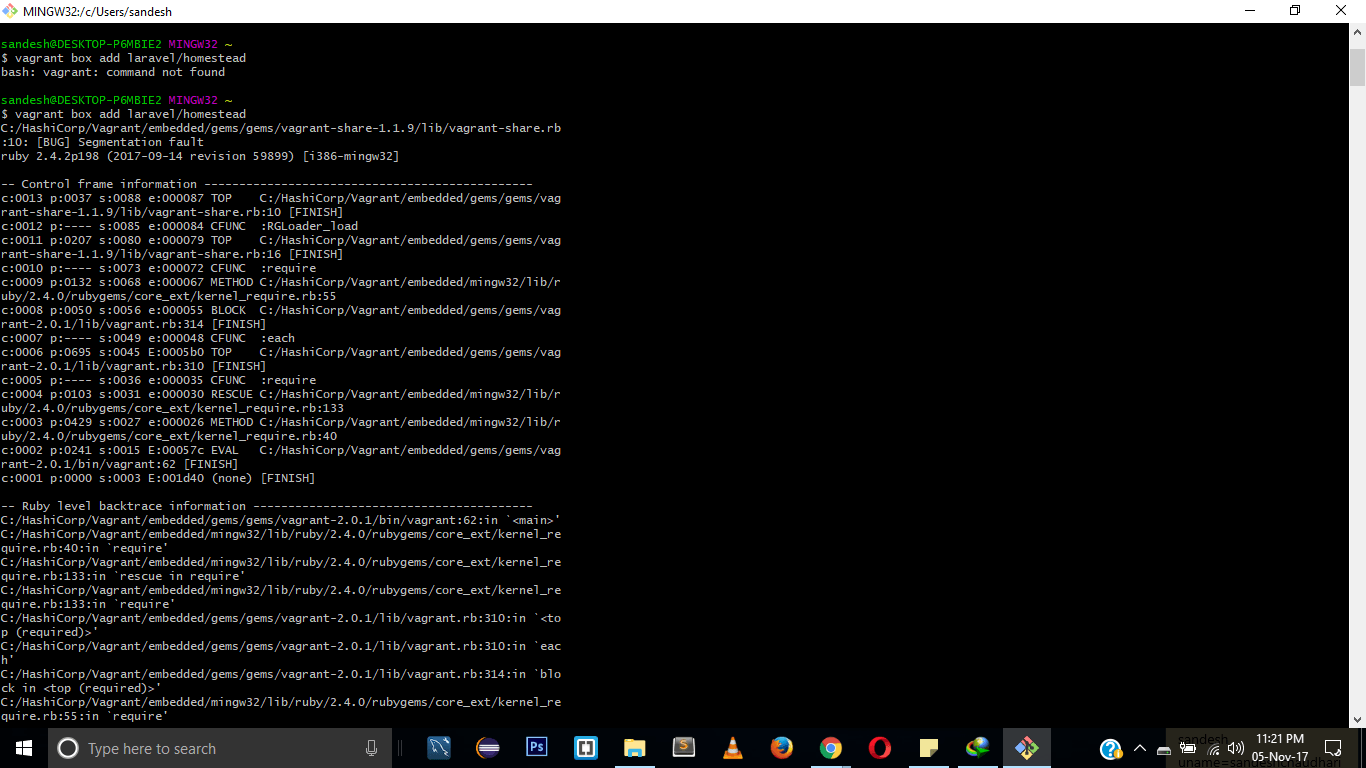Click the Windows Start button
1366x768 pixels.
[24, 748]
